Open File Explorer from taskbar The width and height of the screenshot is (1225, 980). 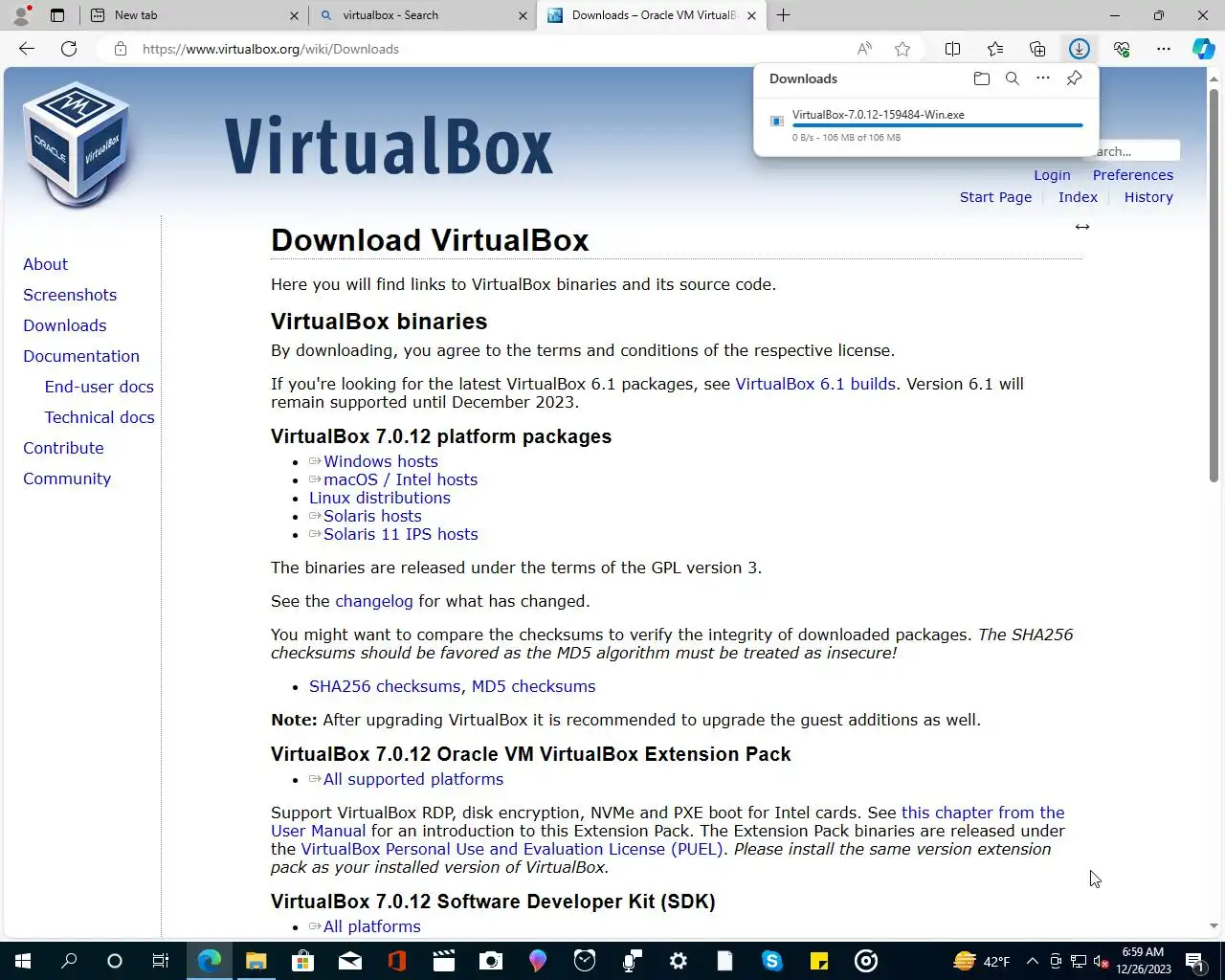coord(256,961)
